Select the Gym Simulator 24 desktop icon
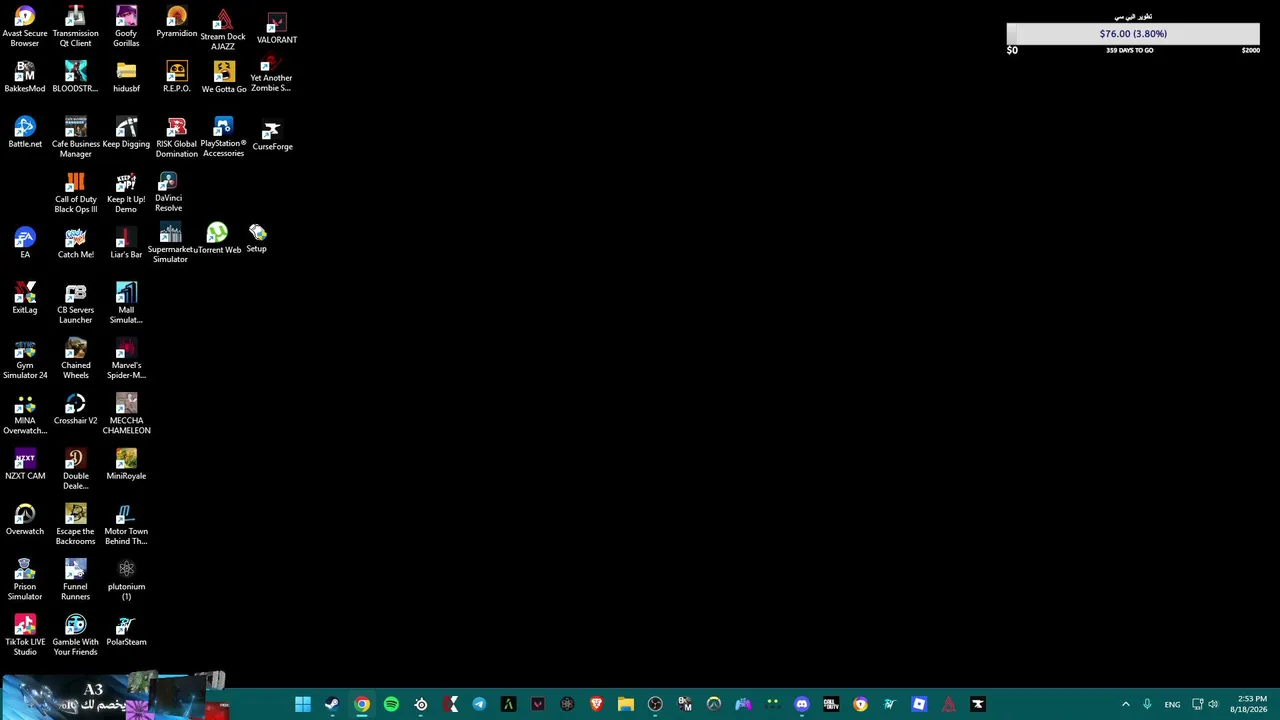This screenshot has width=1280, height=720. [x=25, y=358]
